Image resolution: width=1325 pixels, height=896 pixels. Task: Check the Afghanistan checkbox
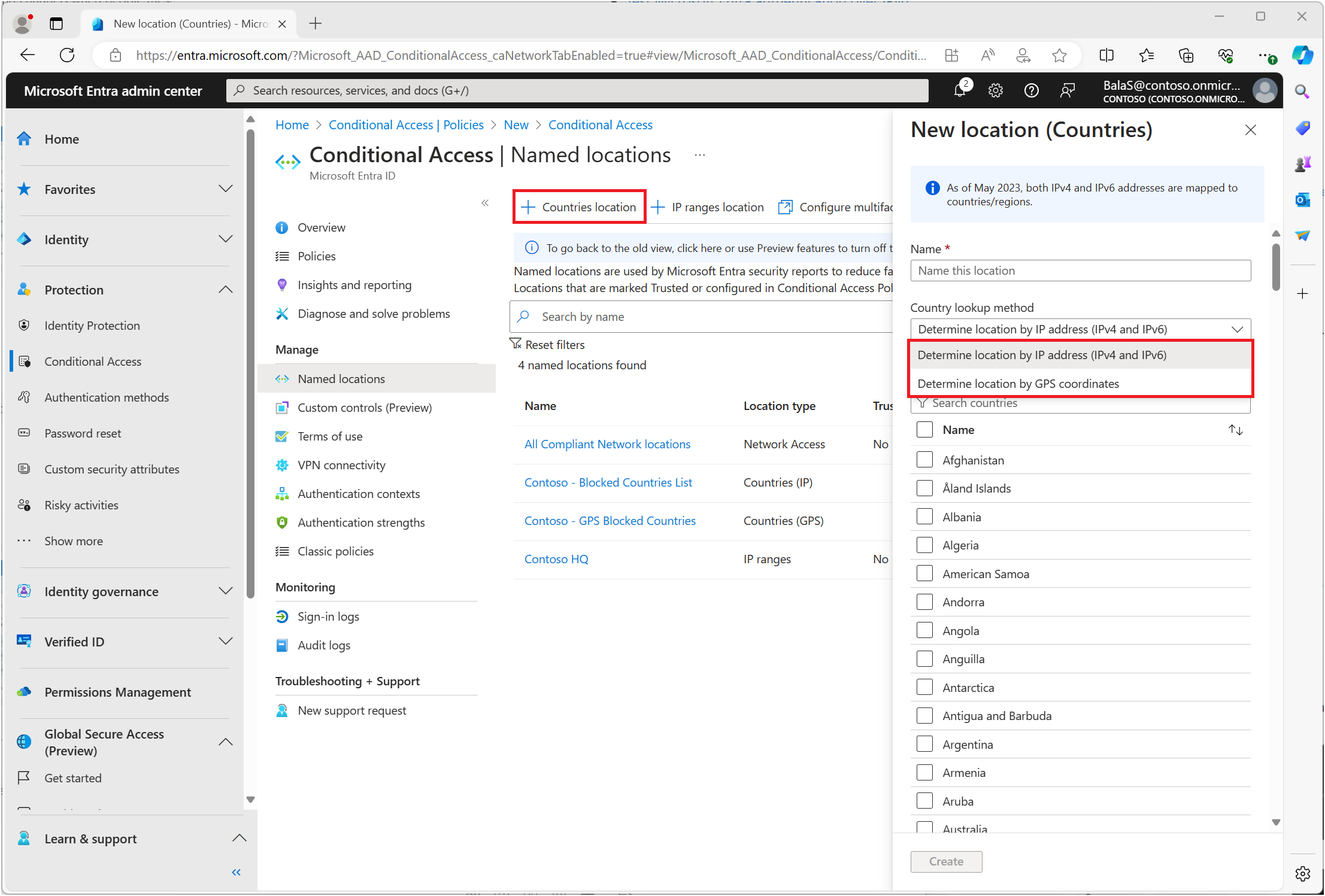tap(924, 460)
